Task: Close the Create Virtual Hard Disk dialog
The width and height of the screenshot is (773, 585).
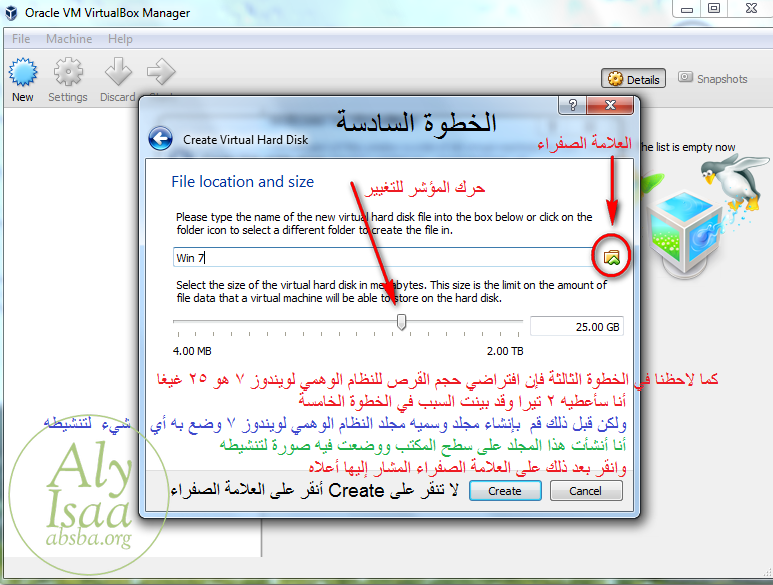Action: coord(611,105)
